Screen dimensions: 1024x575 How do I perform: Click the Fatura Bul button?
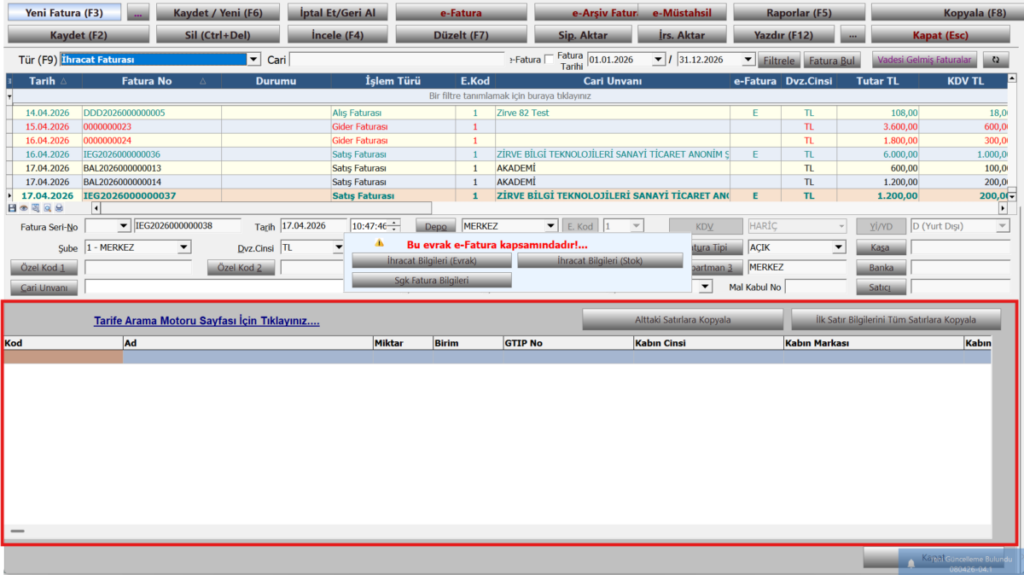(831, 60)
